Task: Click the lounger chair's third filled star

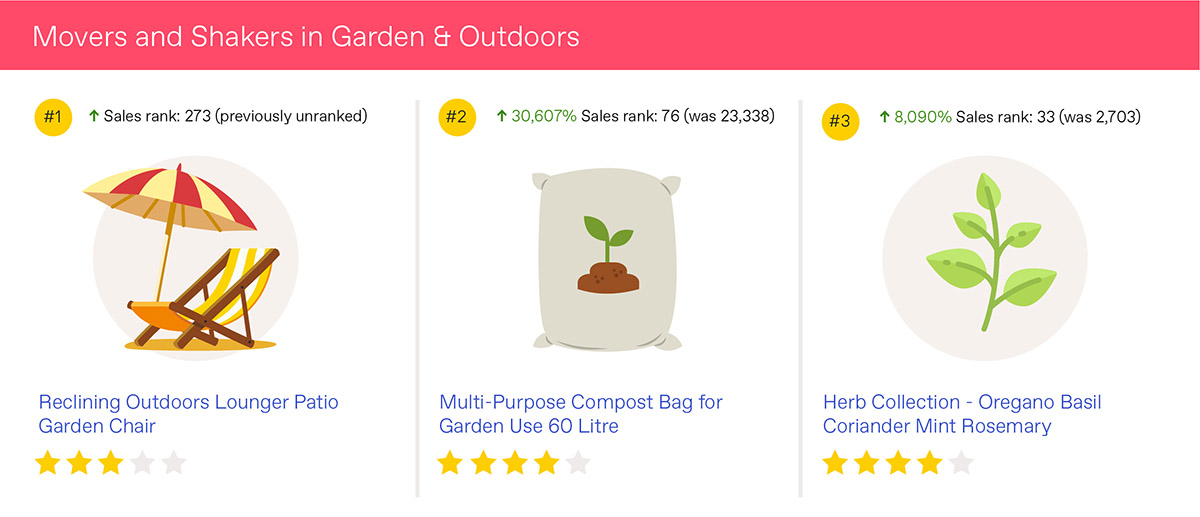Action: click(x=111, y=463)
